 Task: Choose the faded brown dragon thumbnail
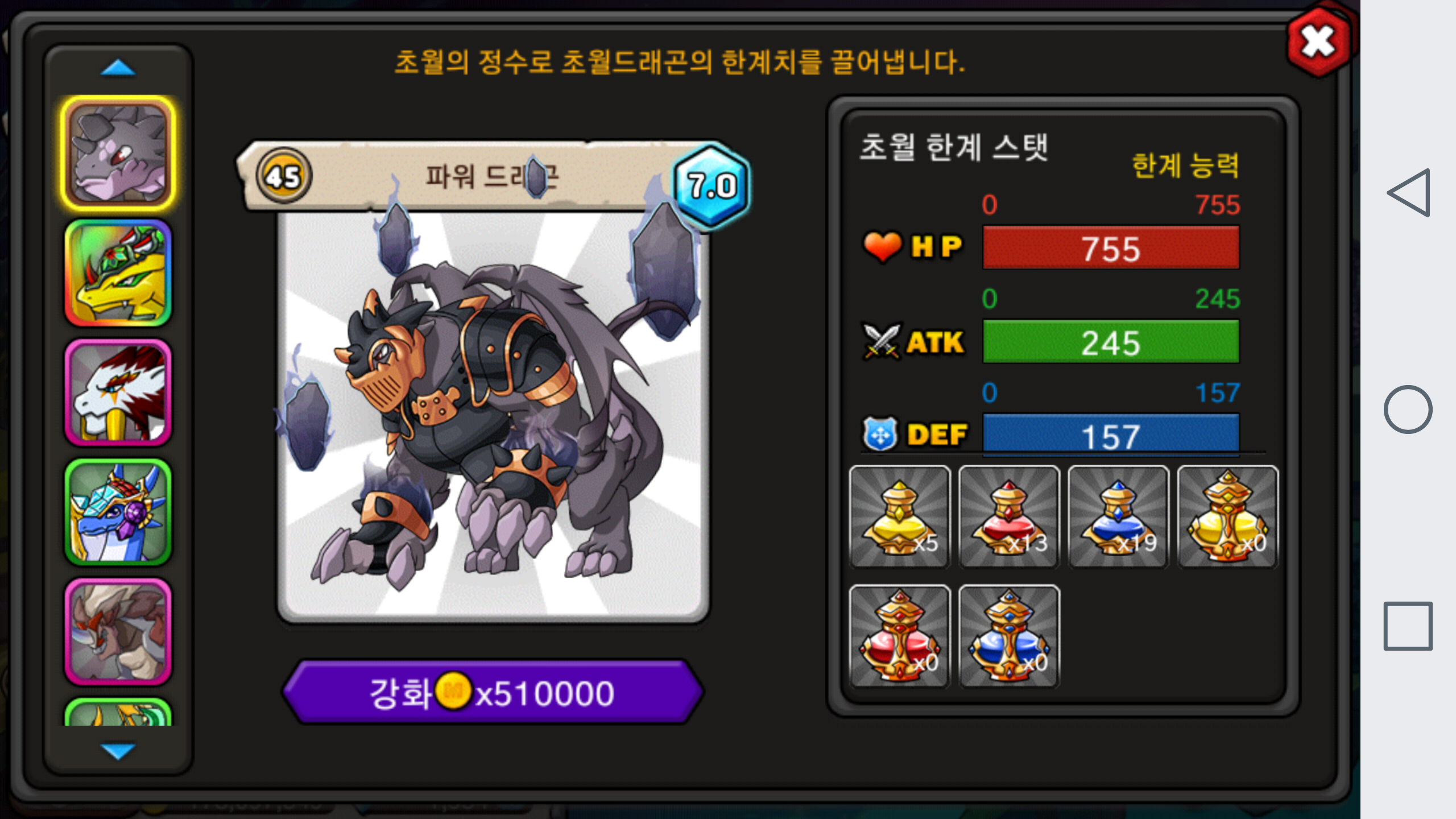tap(118, 631)
